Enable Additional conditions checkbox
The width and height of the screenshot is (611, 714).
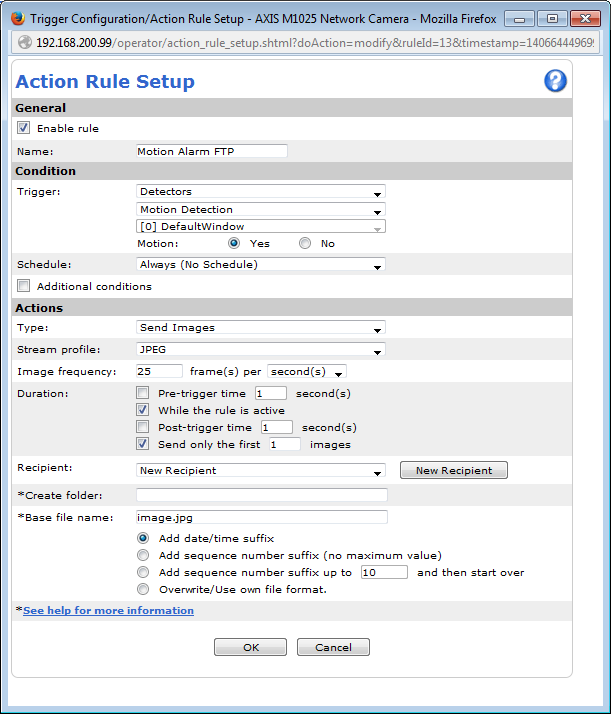click(x=24, y=286)
